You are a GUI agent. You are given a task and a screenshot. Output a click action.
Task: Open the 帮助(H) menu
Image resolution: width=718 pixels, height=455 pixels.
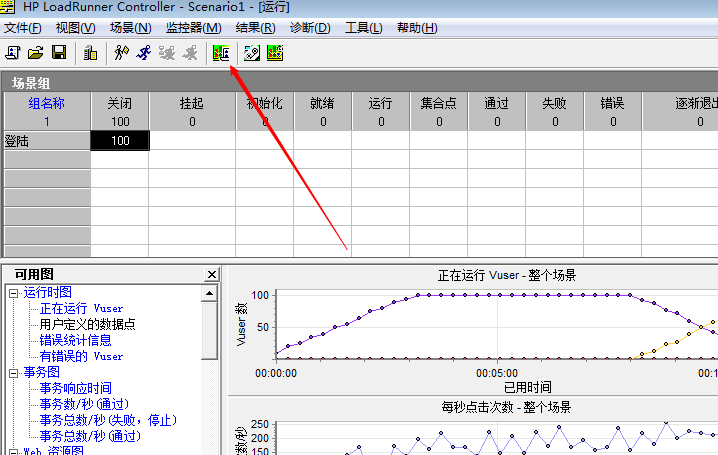(417, 28)
